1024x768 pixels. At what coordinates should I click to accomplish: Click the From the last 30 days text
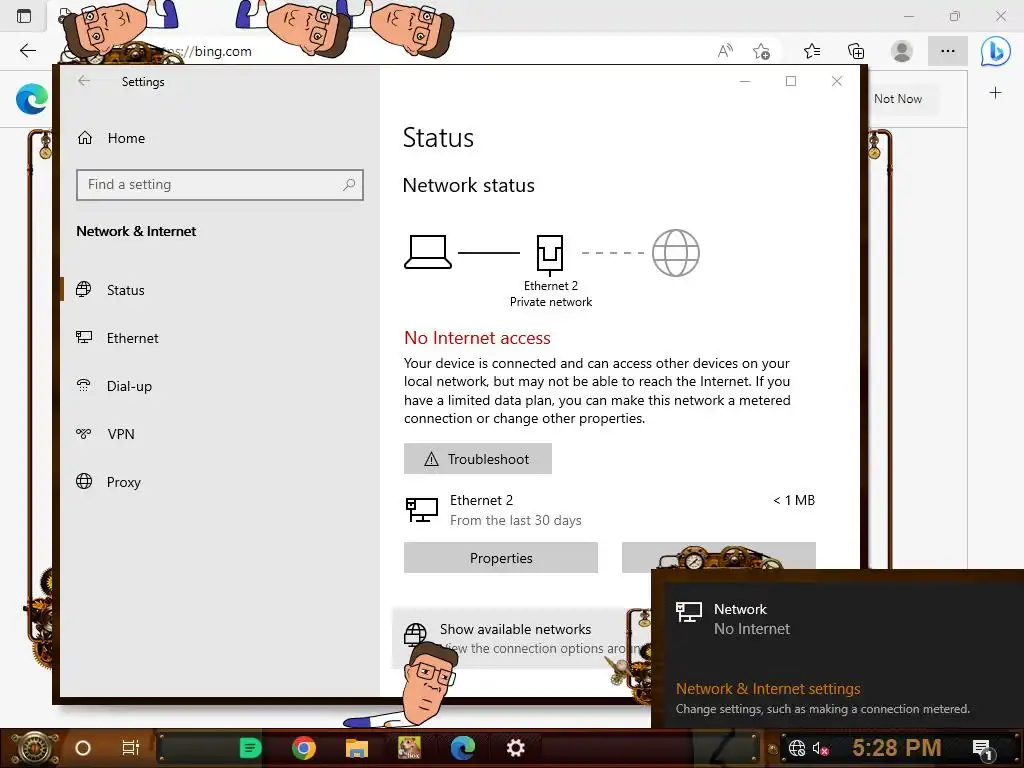pyautogui.click(x=515, y=520)
